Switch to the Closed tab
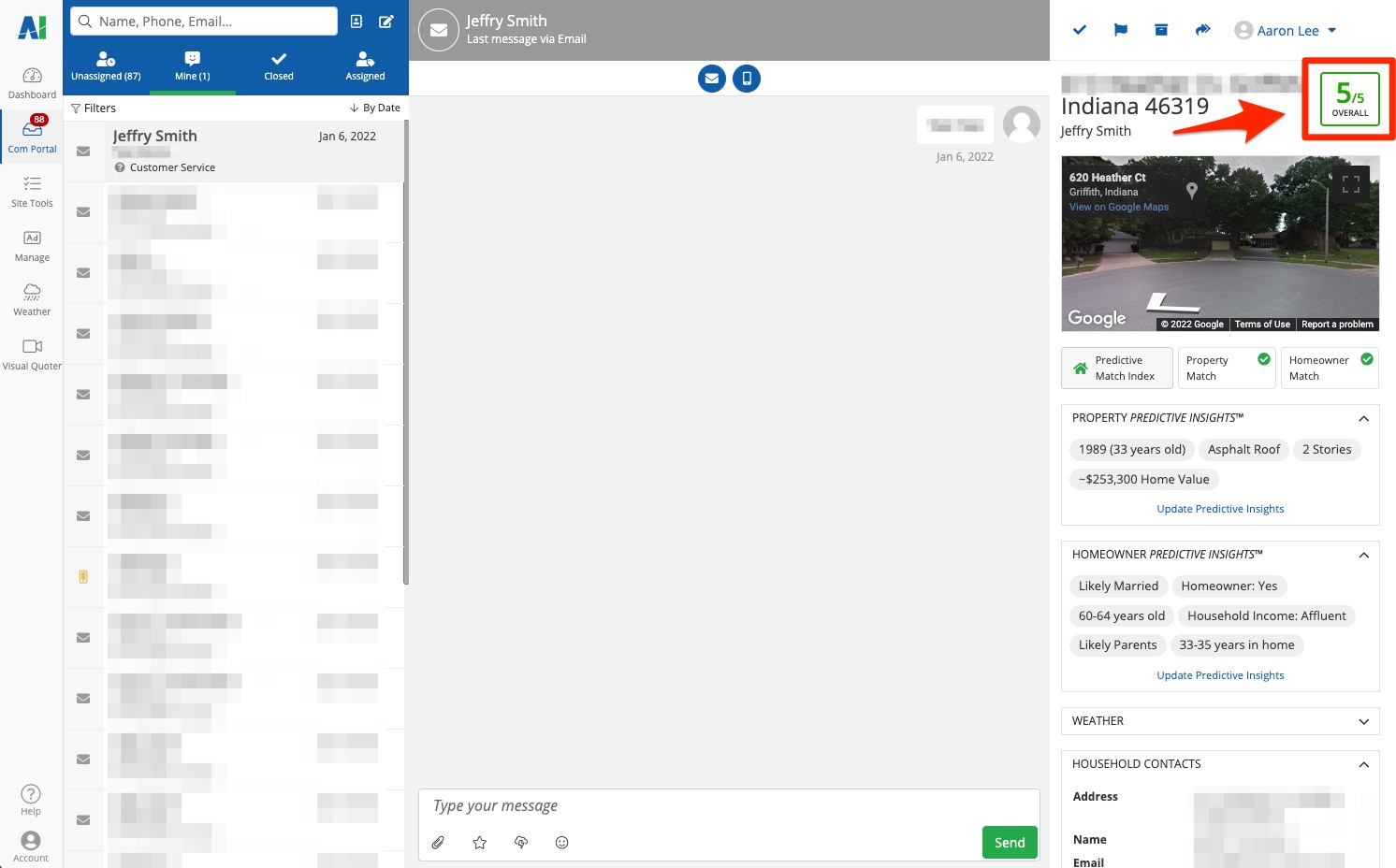Image resolution: width=1396 pixels, height=868 pixels. 278,66
